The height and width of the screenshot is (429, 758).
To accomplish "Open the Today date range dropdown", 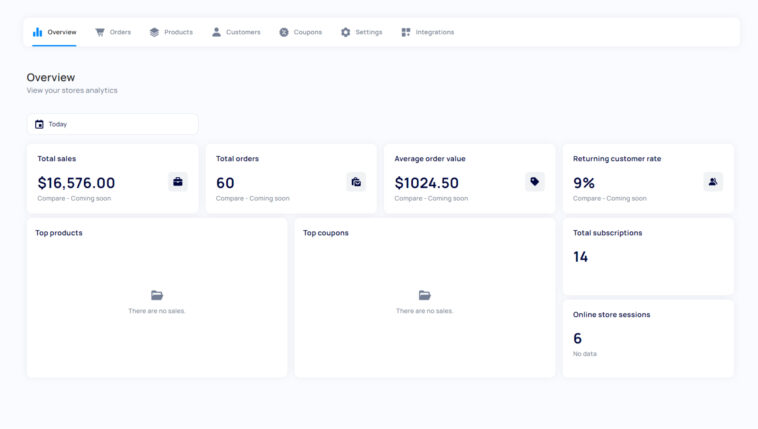I will pos(113,124).
